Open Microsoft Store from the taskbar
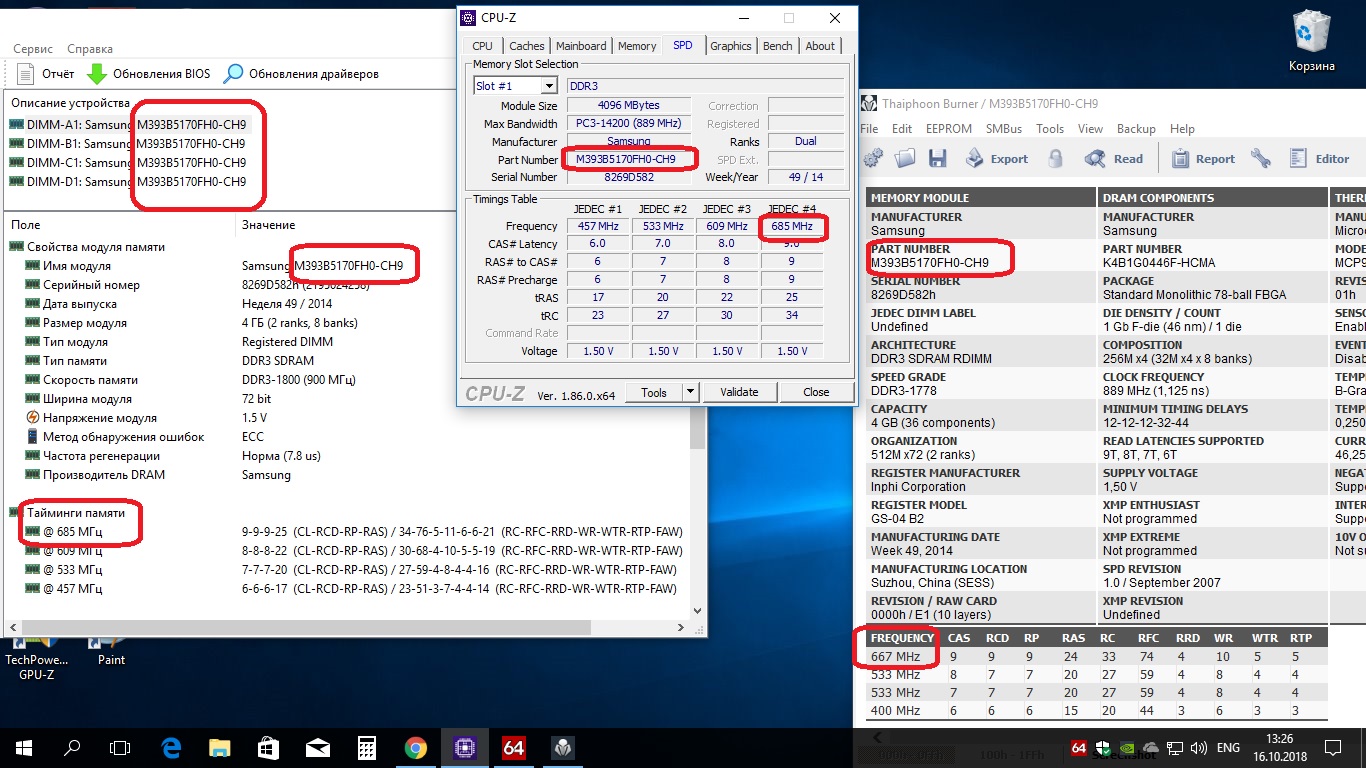 (x=268, y=748)
